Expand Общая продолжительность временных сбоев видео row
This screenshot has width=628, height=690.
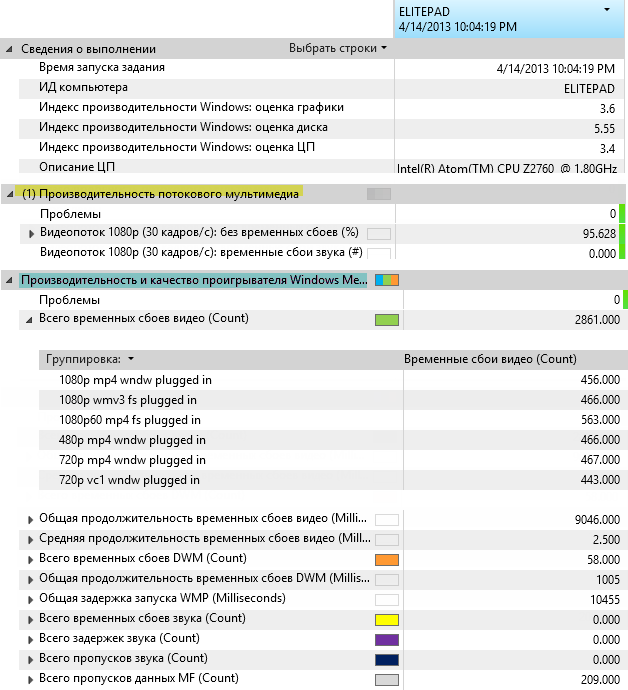pos(30,520)
